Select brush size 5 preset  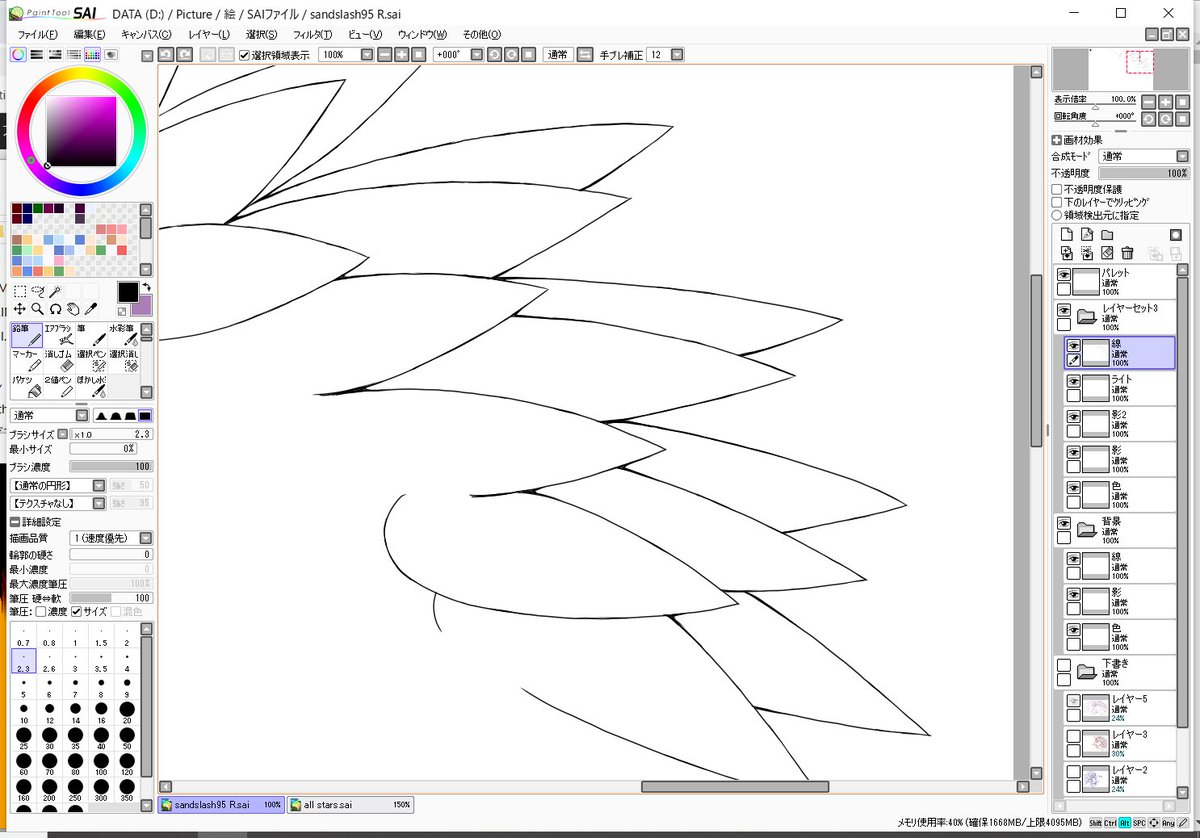[23, 688]
